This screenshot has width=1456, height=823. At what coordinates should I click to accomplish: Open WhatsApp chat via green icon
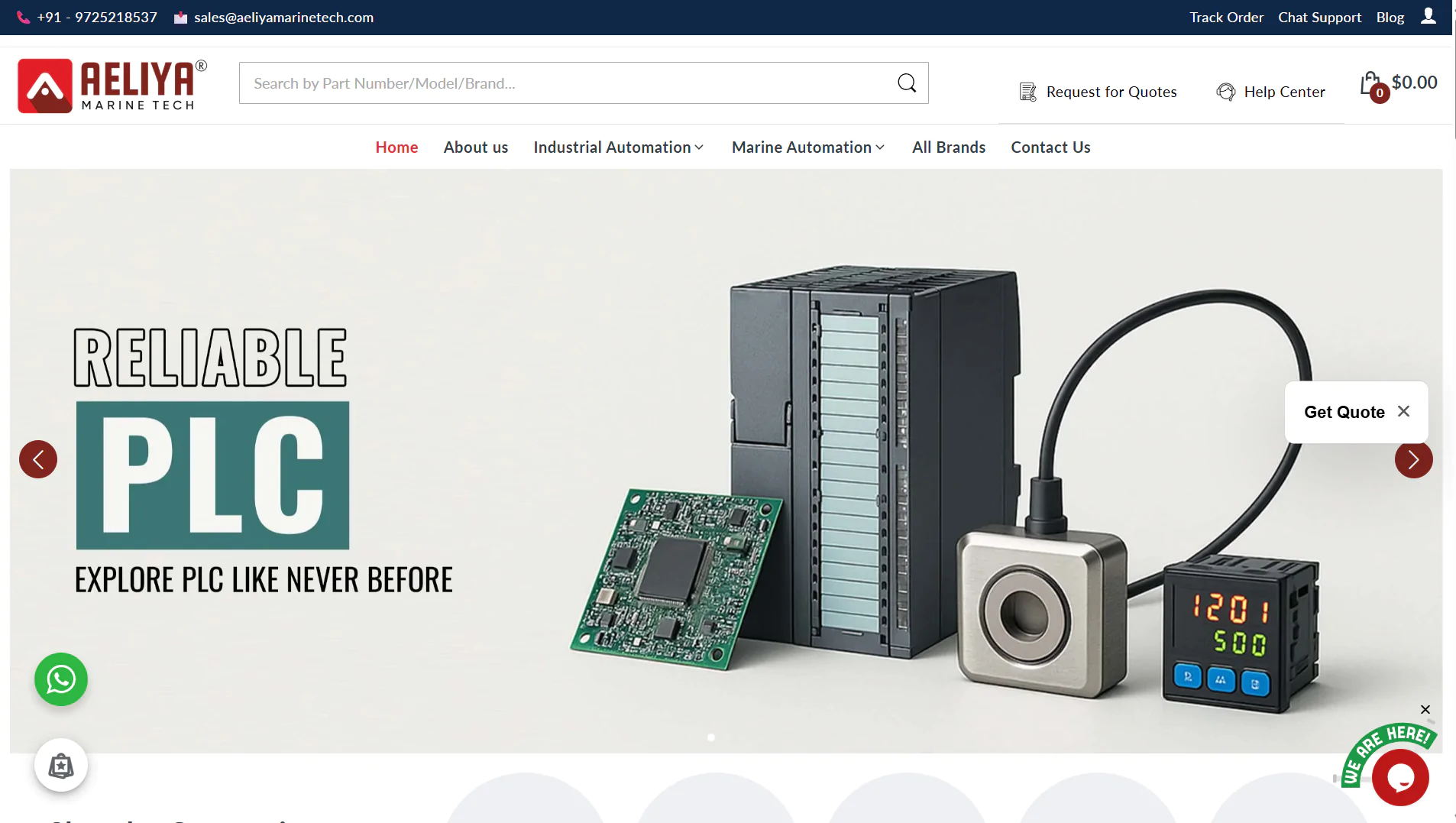[x=61, y=679]
